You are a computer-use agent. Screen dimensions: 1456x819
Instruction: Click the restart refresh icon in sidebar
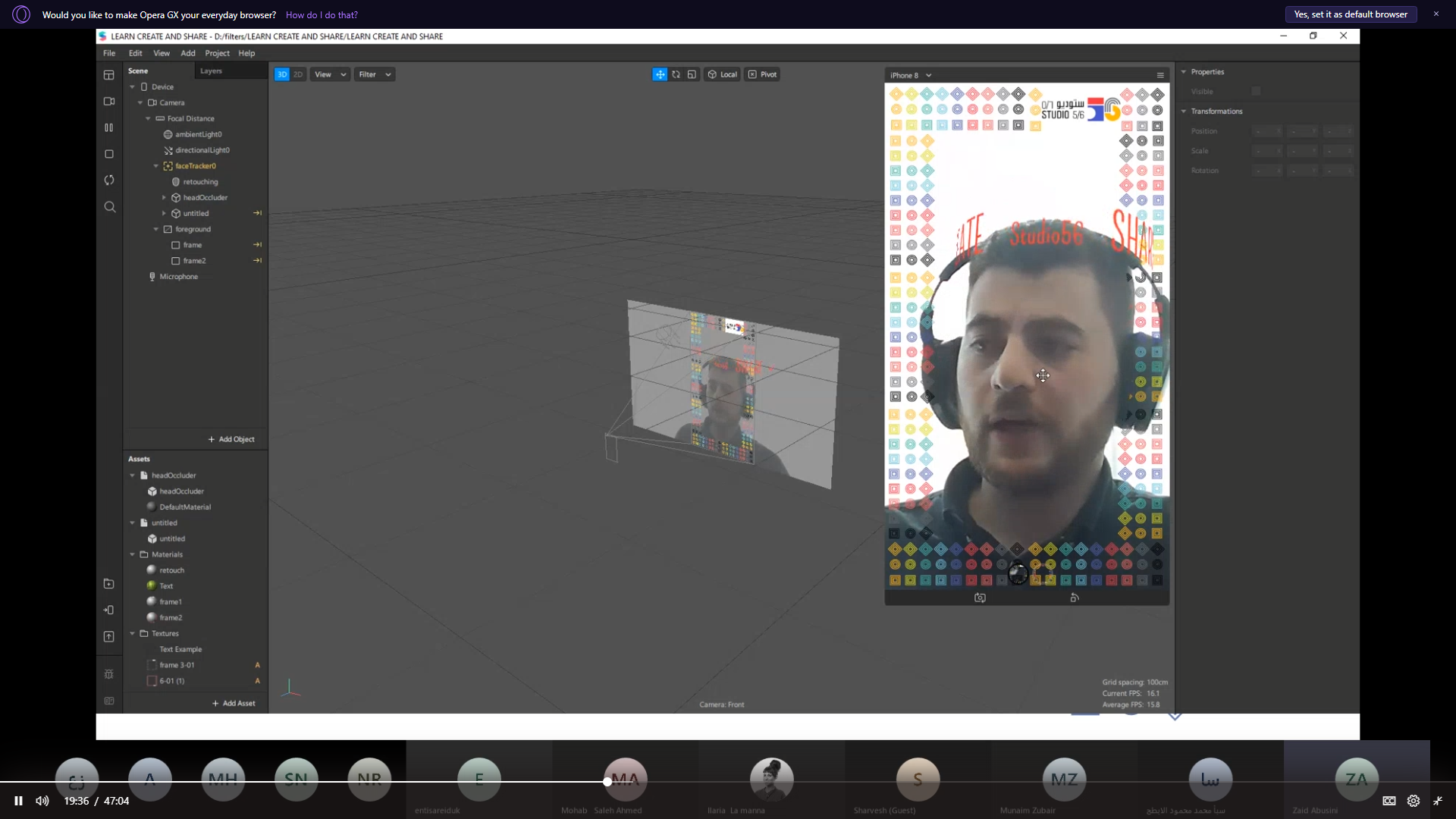tap(109, 180)
